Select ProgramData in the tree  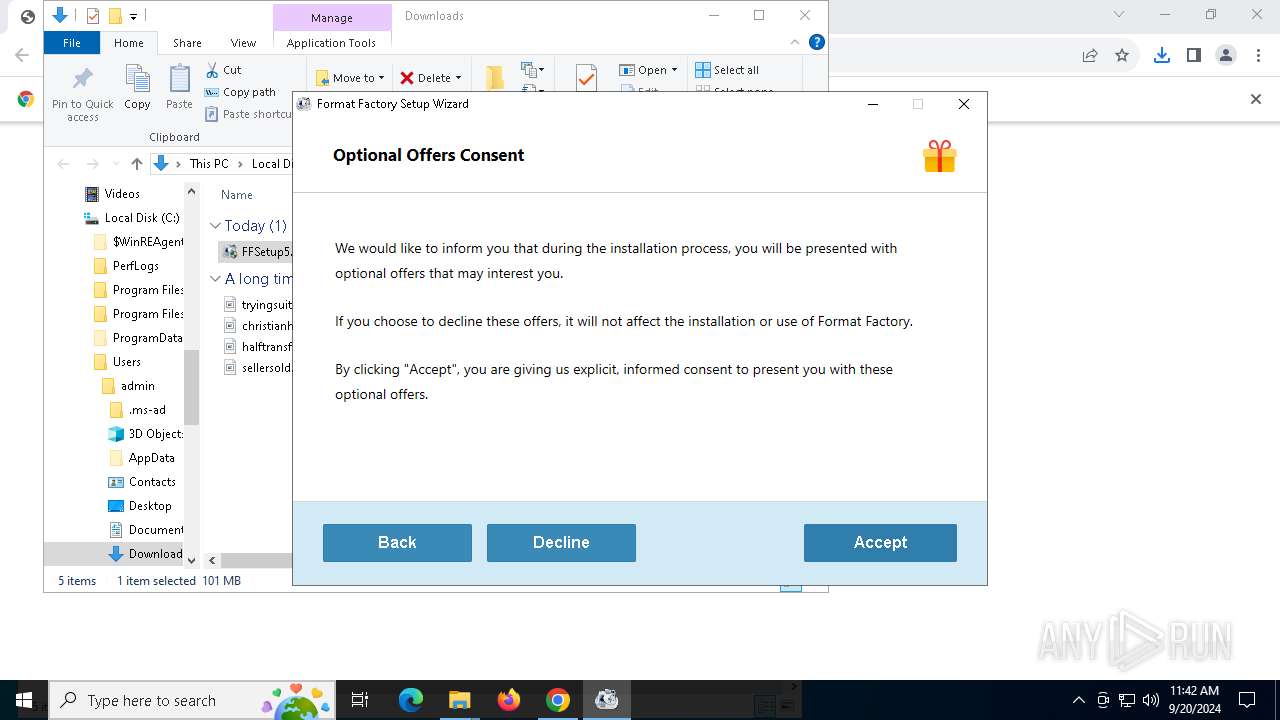coord(138,338)
